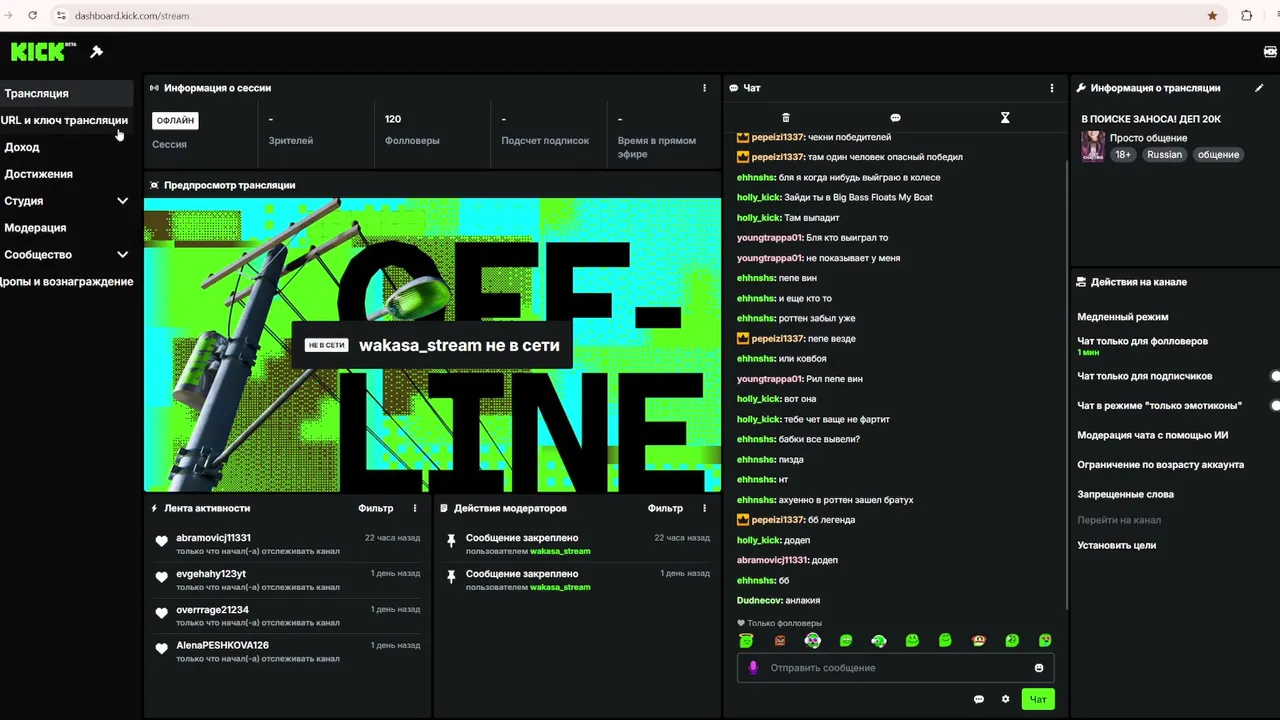Edit stream info with the pencil icon
This screenshot has height=720, width=1280.
click(x=1259, y=88)
